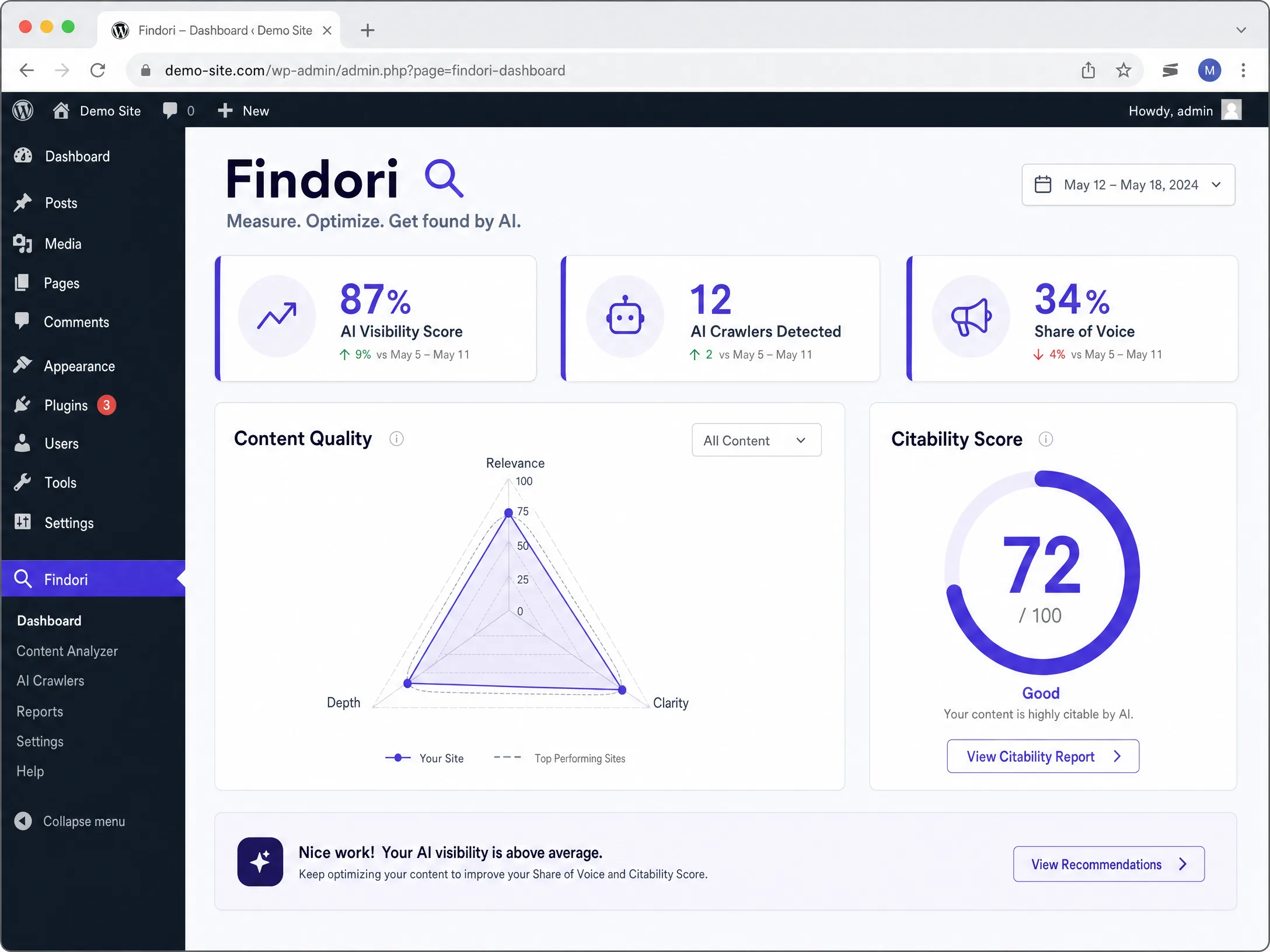Collapse the admin menu

(x=70, y=821)
